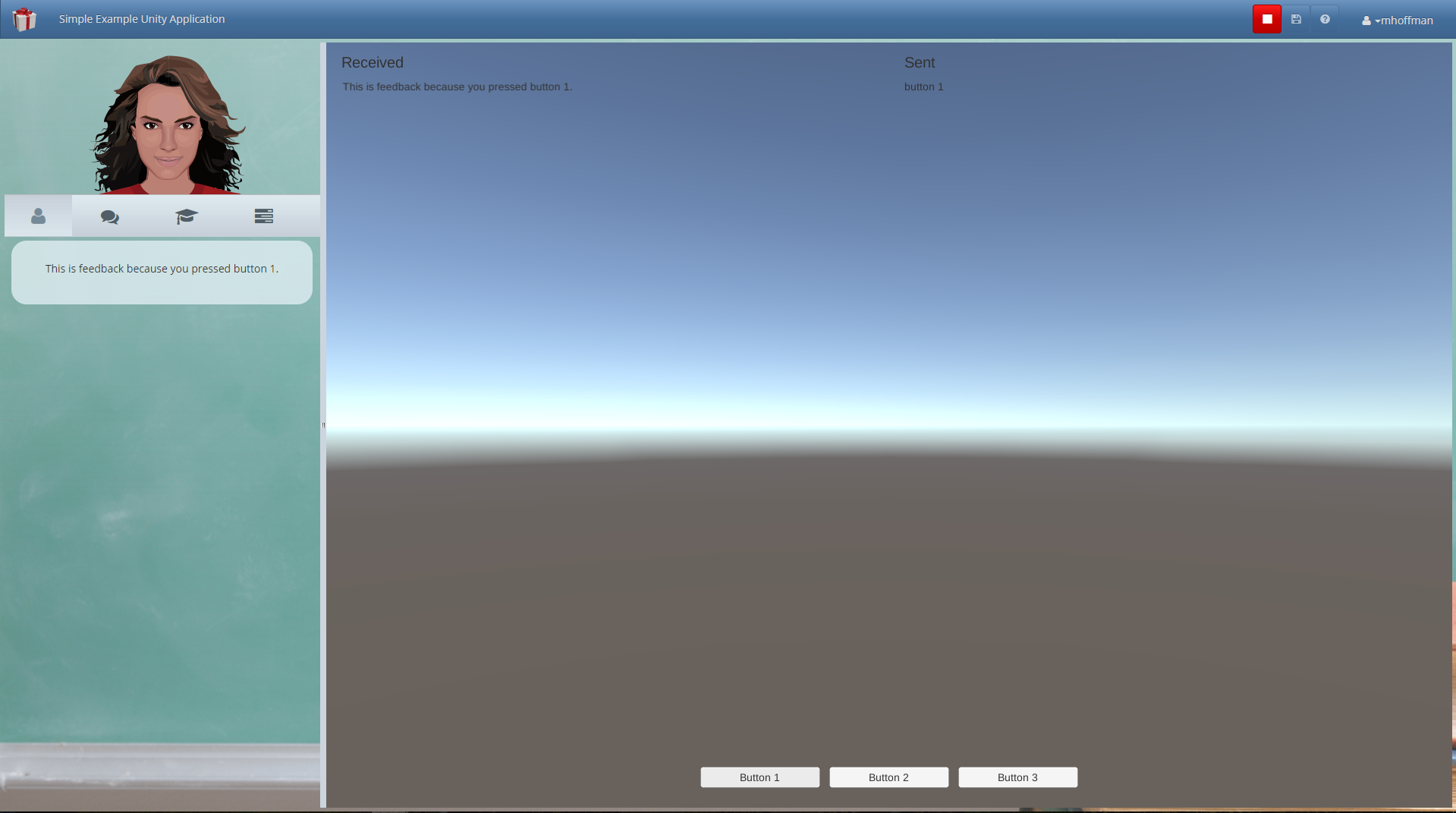
Task: Open the graduation cap learner tab
Action: [187, 216]
